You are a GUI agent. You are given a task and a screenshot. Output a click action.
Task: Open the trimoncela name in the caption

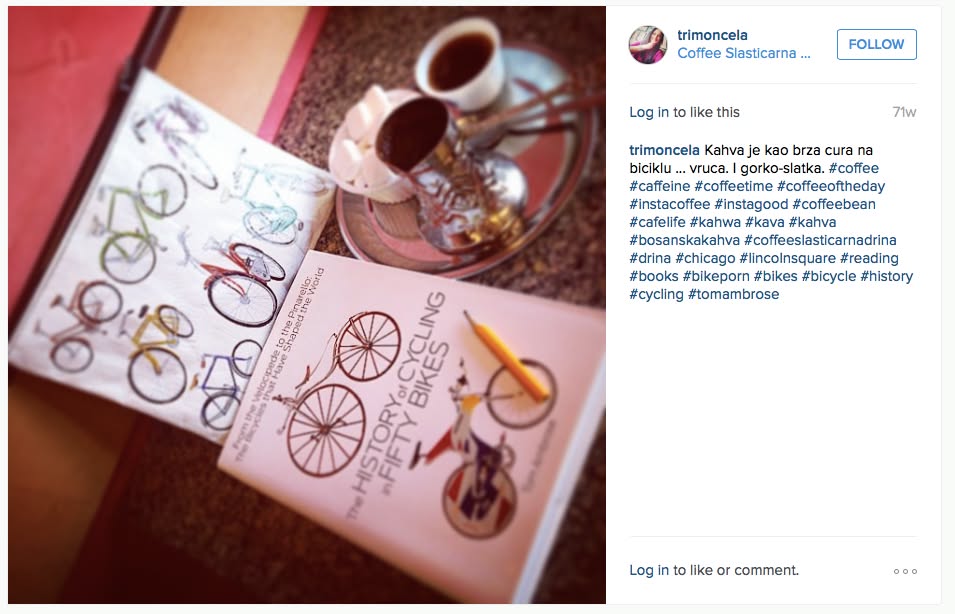click(664, 150)
